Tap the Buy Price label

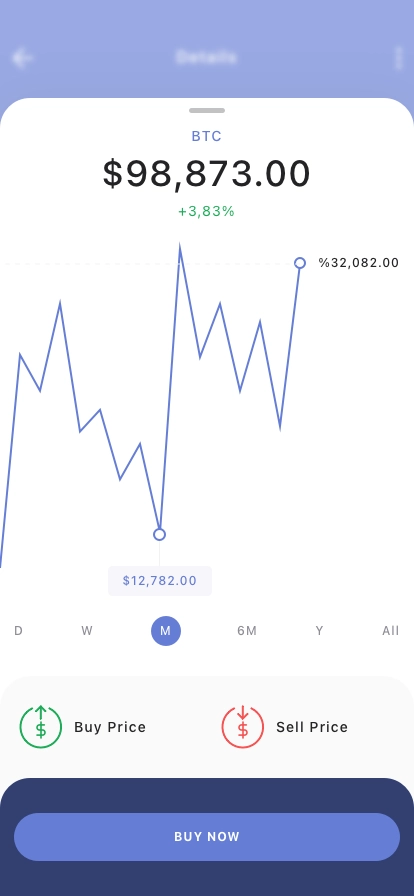tap(110, 727)
